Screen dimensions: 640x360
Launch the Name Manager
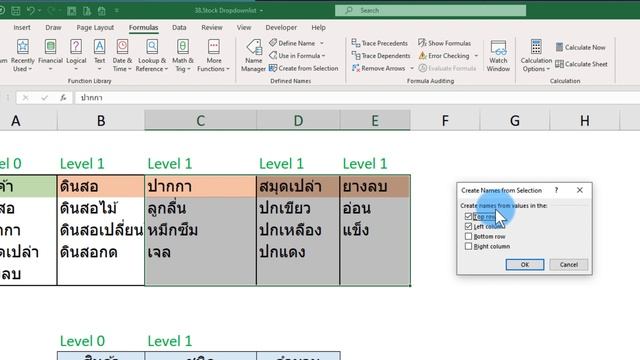tap(253, 56)
